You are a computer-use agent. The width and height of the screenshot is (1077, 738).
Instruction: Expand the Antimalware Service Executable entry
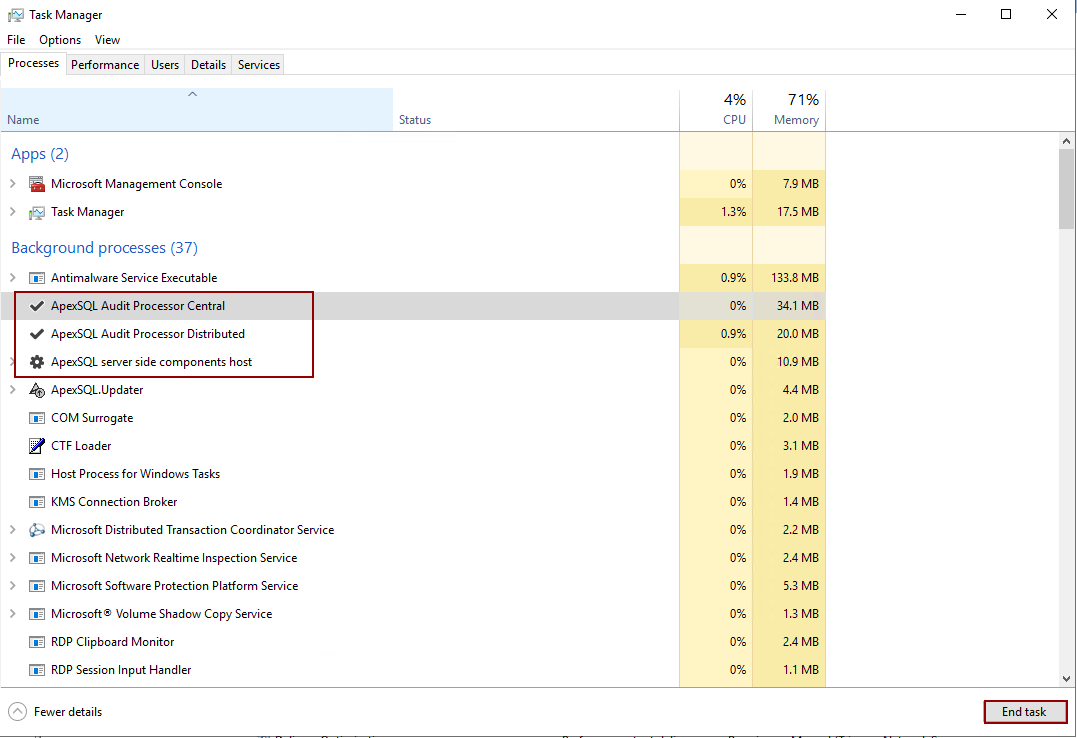(14, 278)
